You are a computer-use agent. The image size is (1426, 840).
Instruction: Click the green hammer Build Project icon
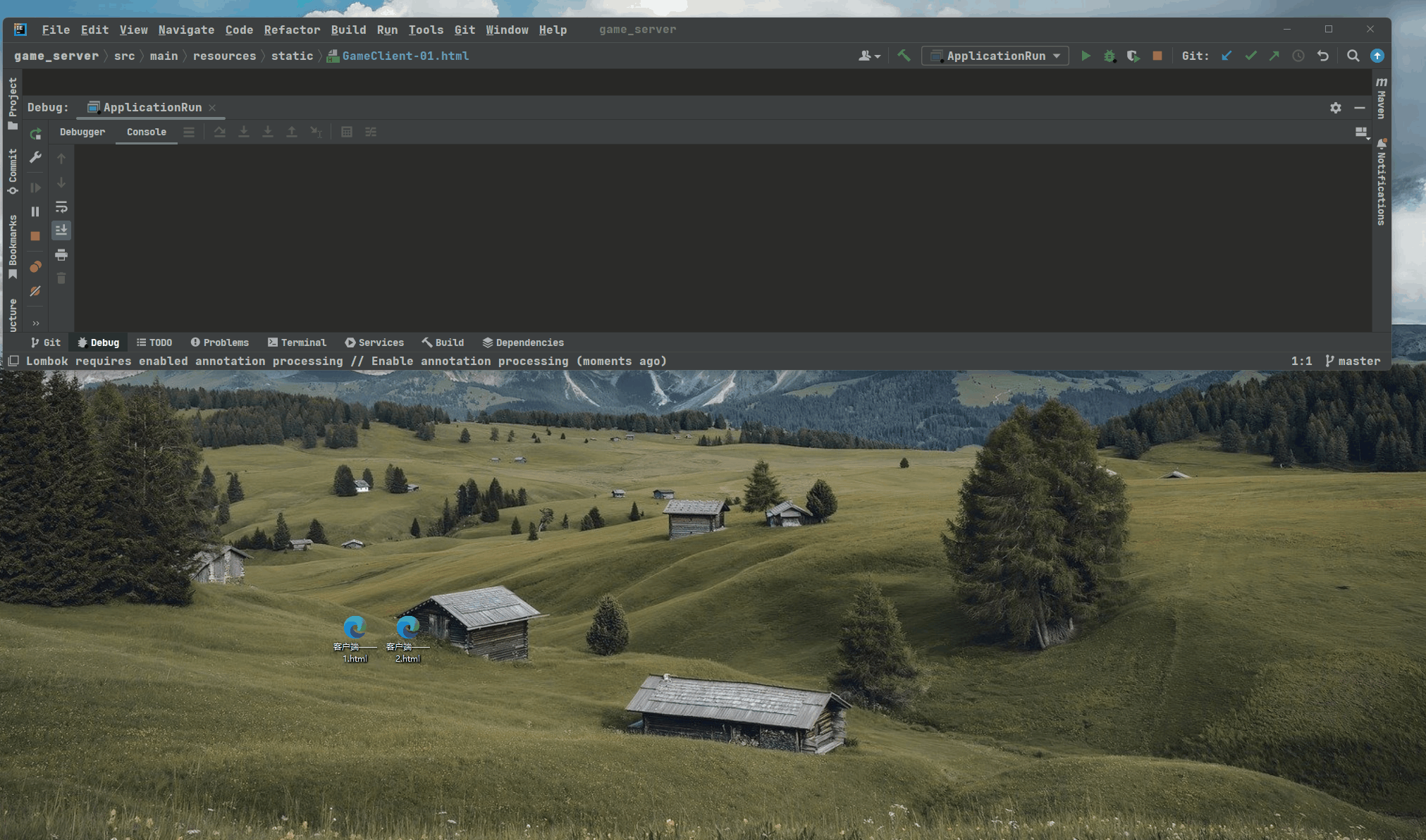tap(904, 56)
